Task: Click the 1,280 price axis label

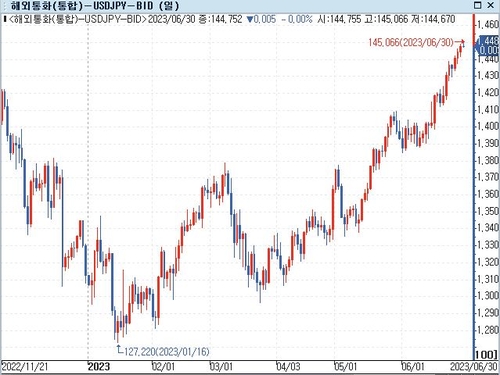Action: coord(488,330)
